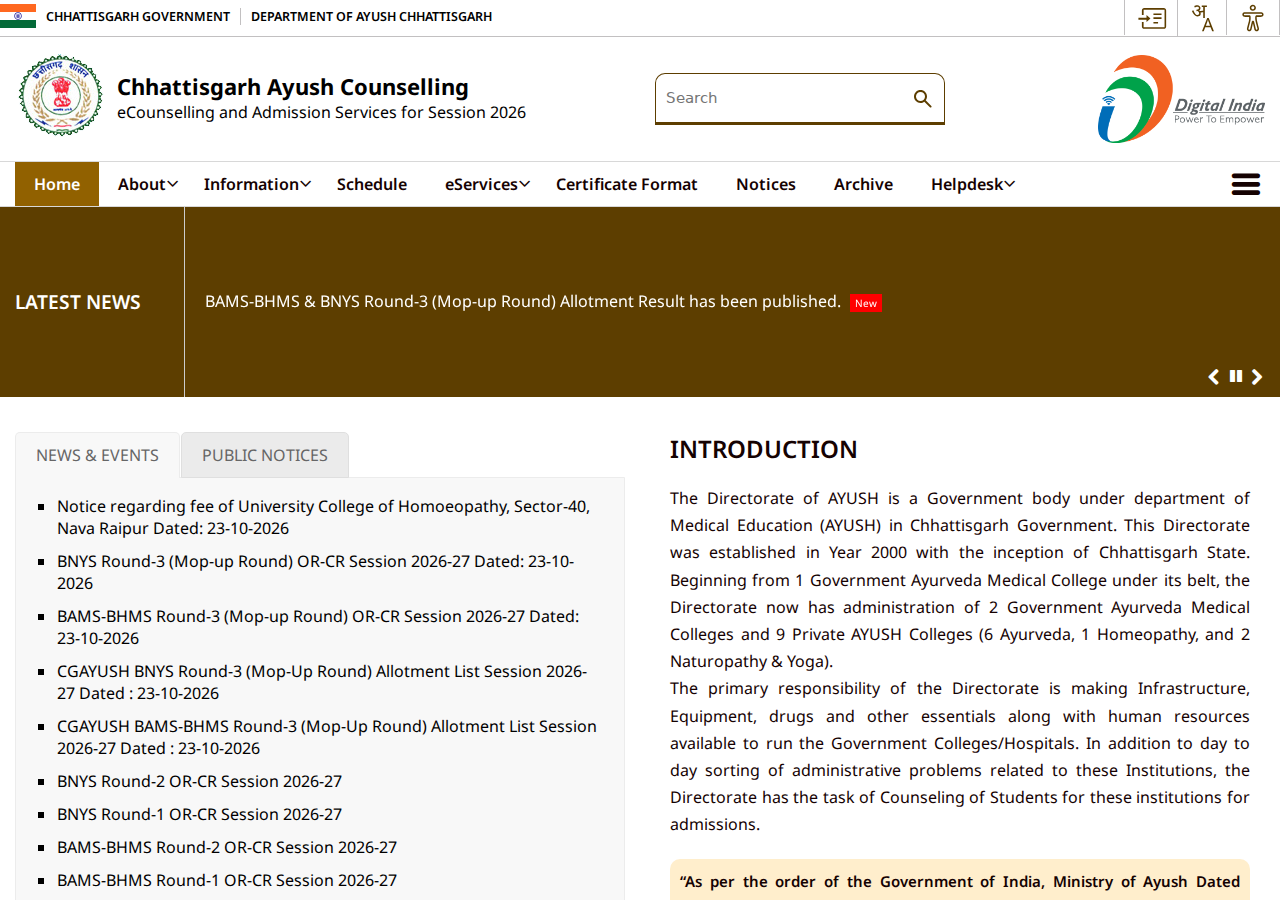Open CGAYUSH BAMS-BHMS Round-3 Allotment List link
Image resolution: width=1280 pixels, height=900 pixels.
tap(327, 737)
